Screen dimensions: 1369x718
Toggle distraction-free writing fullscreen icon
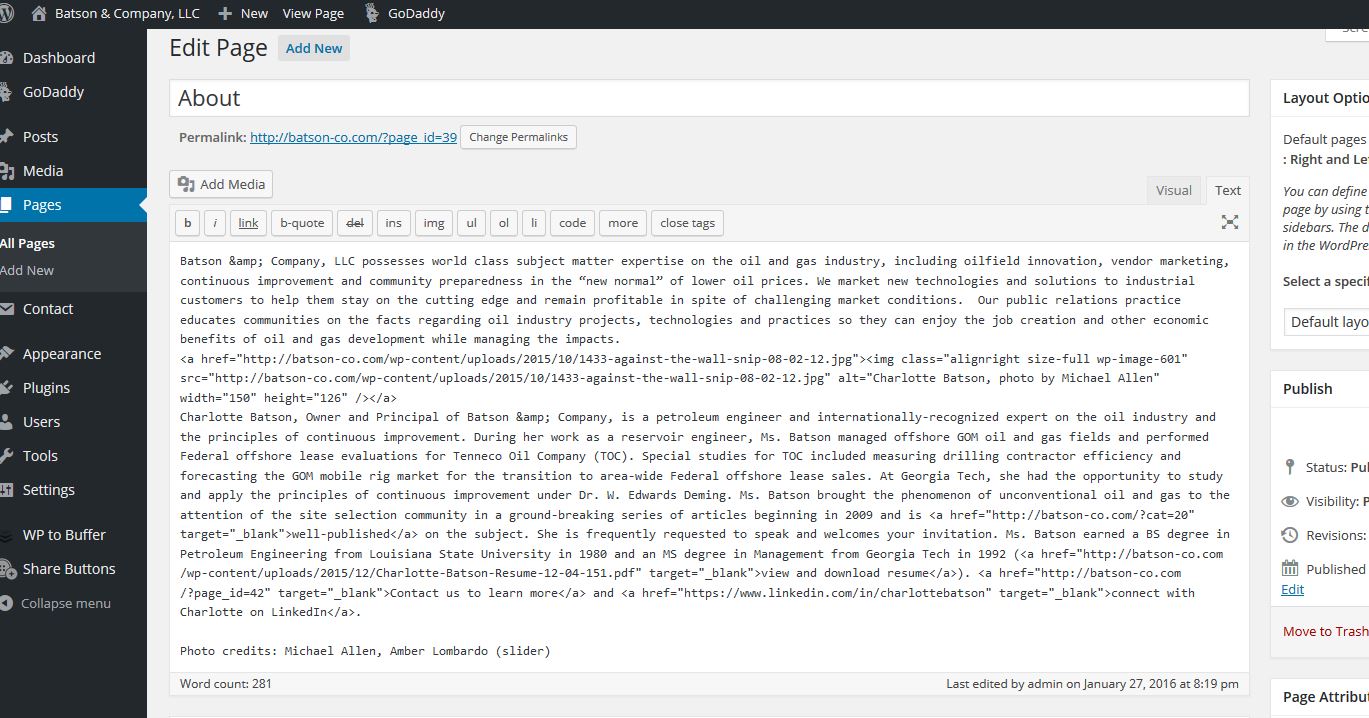[x=1230, y=222]
